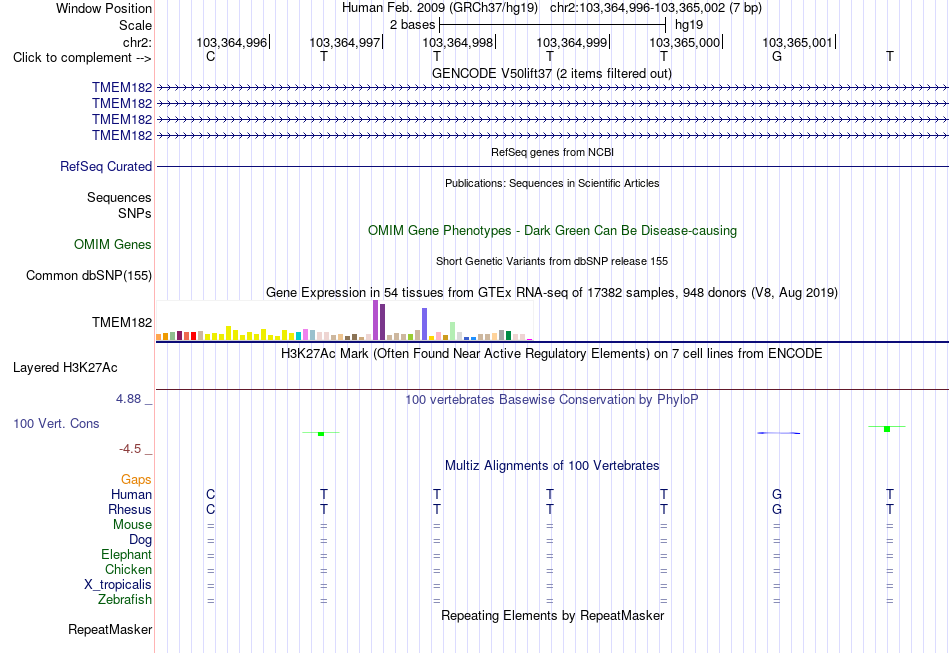Select the second TMEM182 transcript label
Viewport: 950px width, 653px height.
(122, 104)
